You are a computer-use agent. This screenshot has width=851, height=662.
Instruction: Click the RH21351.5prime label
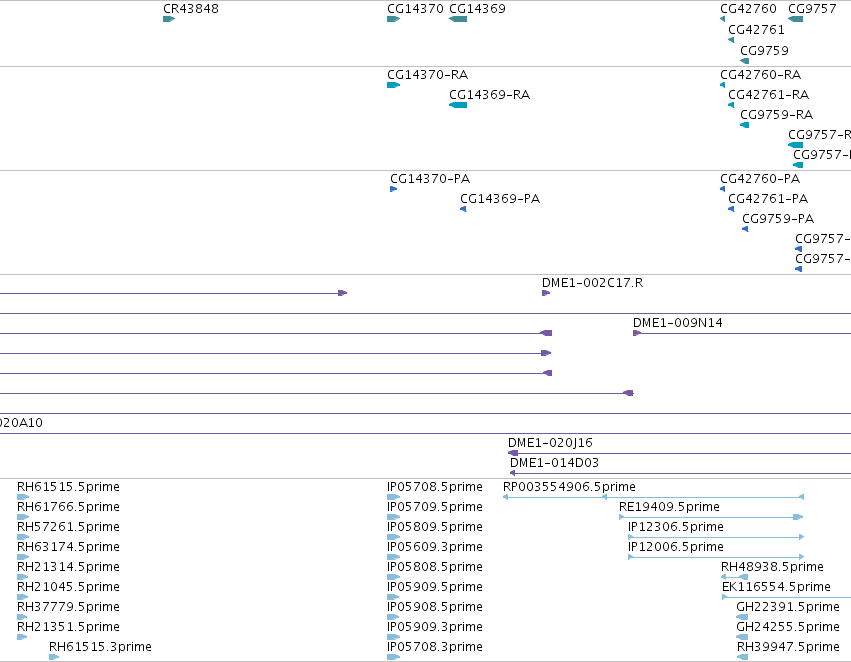pos(68,627)
